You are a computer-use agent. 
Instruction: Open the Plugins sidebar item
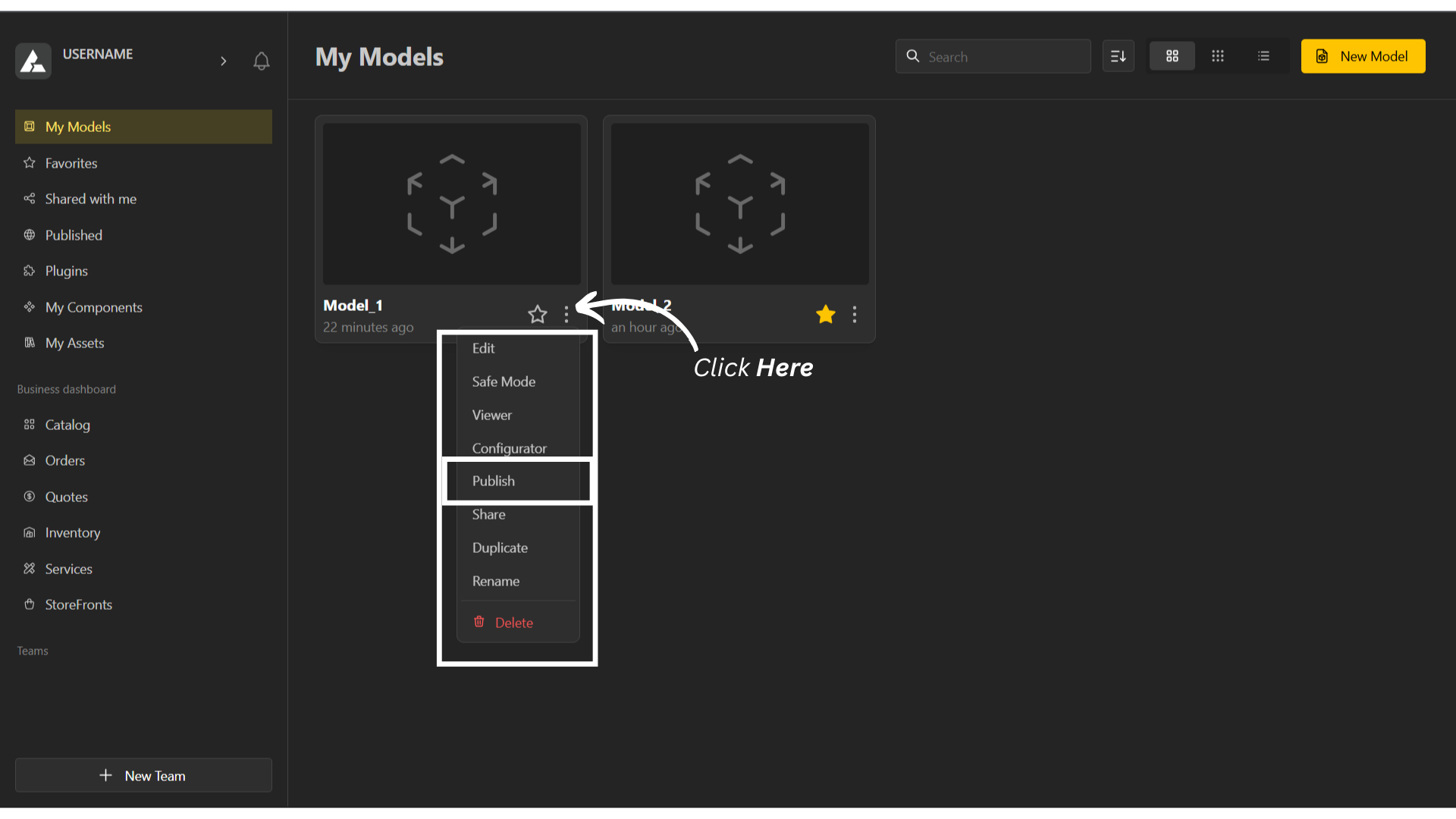coord(66,271)
